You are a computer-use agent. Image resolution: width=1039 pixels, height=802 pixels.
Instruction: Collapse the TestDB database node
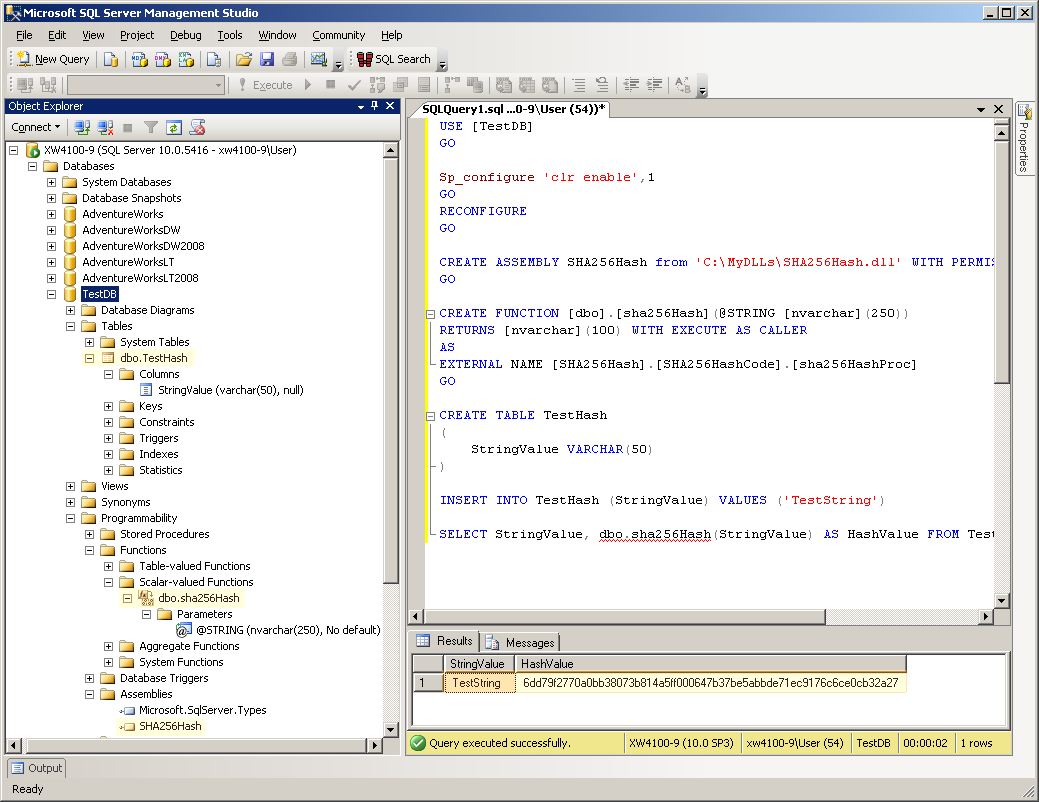click(x=52, y=294)
